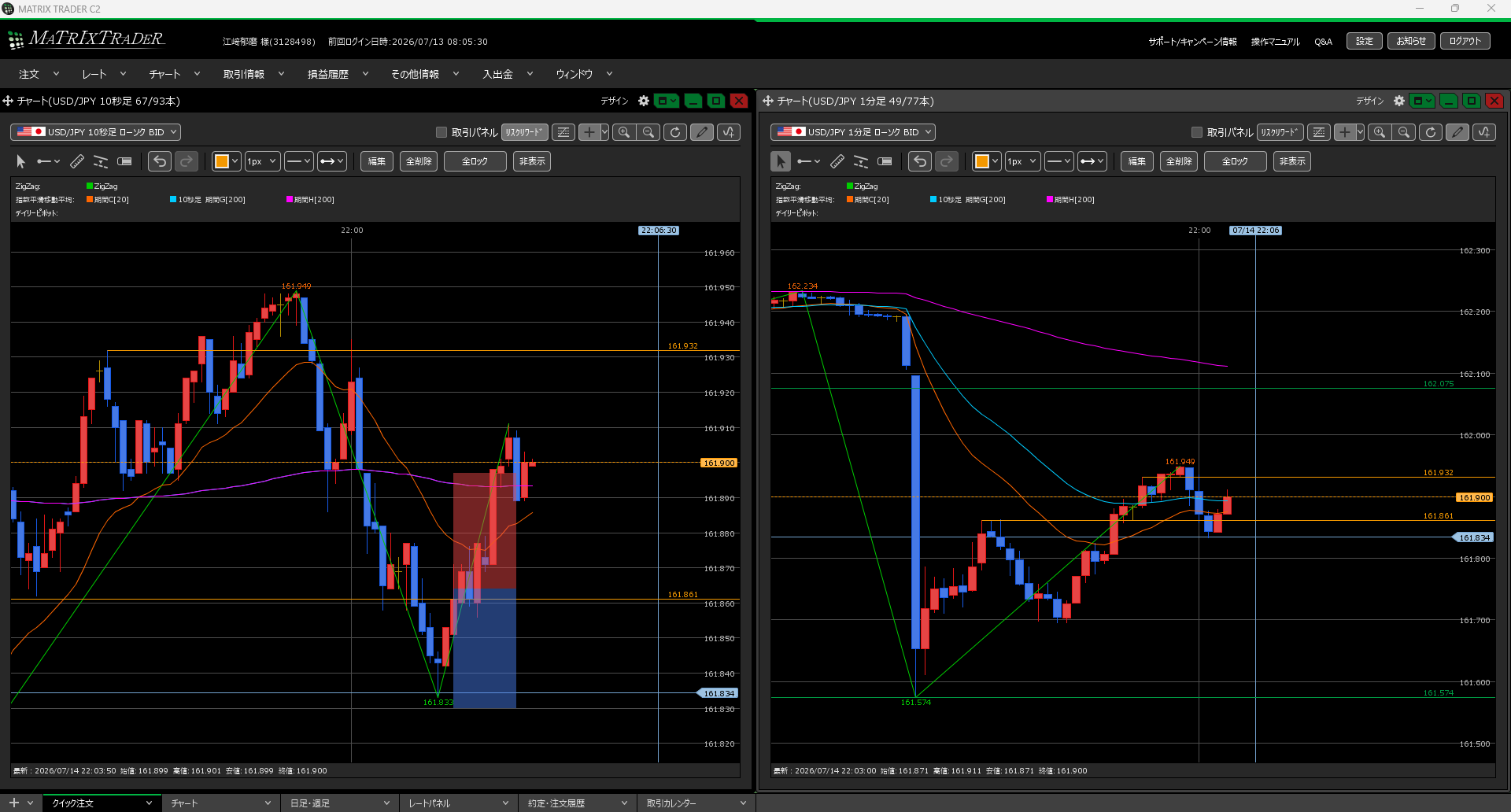Open the chart list settings icon in the 10秒足 chart
The width and height of the screenshot is (1511, 812).
[x=563, y=132]
